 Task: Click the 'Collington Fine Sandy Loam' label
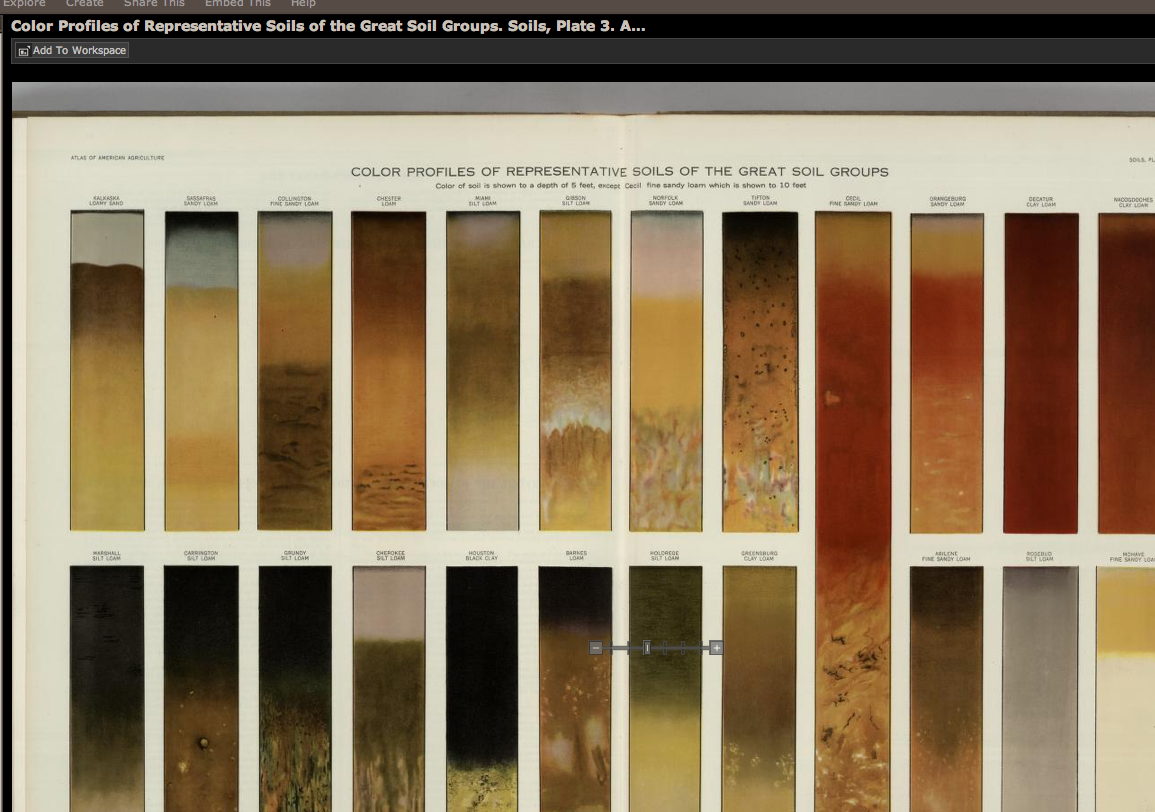click(x=295, y=201)
